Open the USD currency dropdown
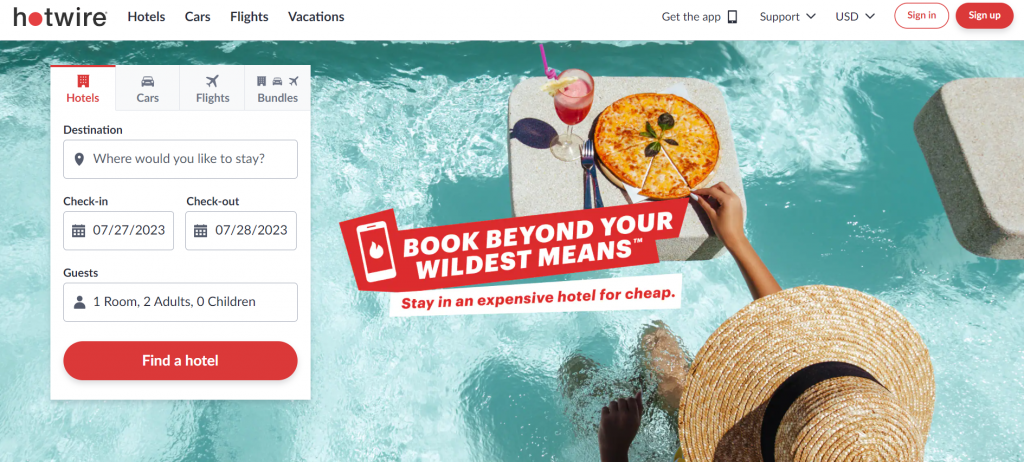The image size is (1024, 462). (x=855, y=16)
